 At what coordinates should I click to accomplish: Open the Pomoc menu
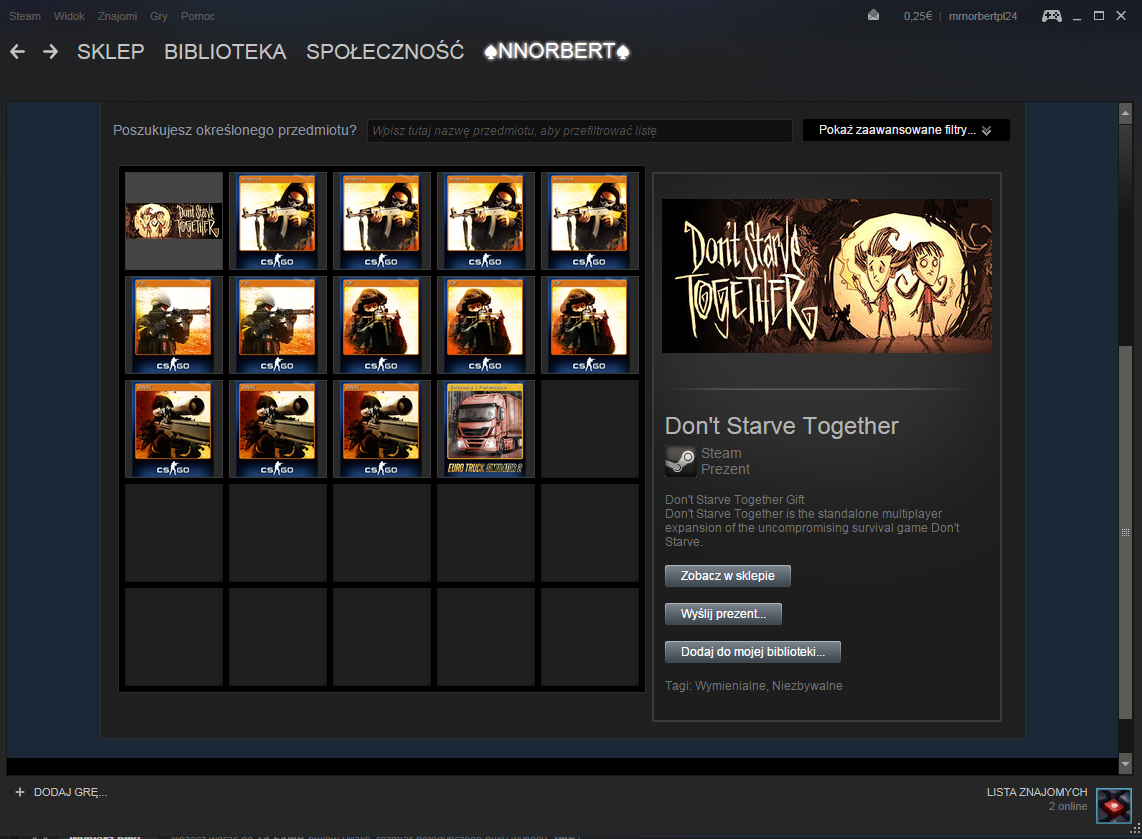coord(197,16)
